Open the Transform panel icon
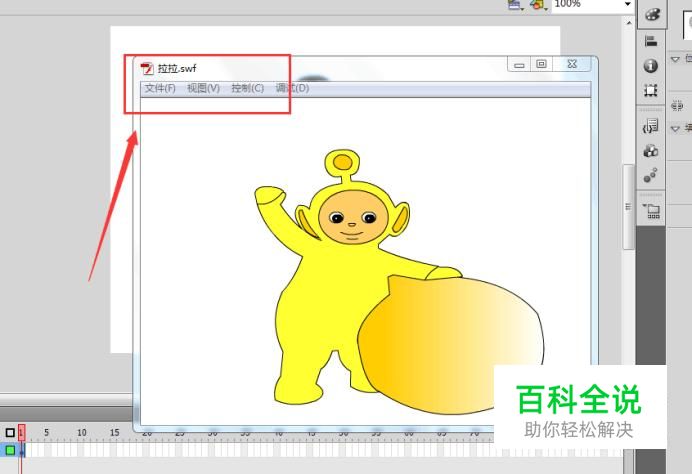 (651, 90)
